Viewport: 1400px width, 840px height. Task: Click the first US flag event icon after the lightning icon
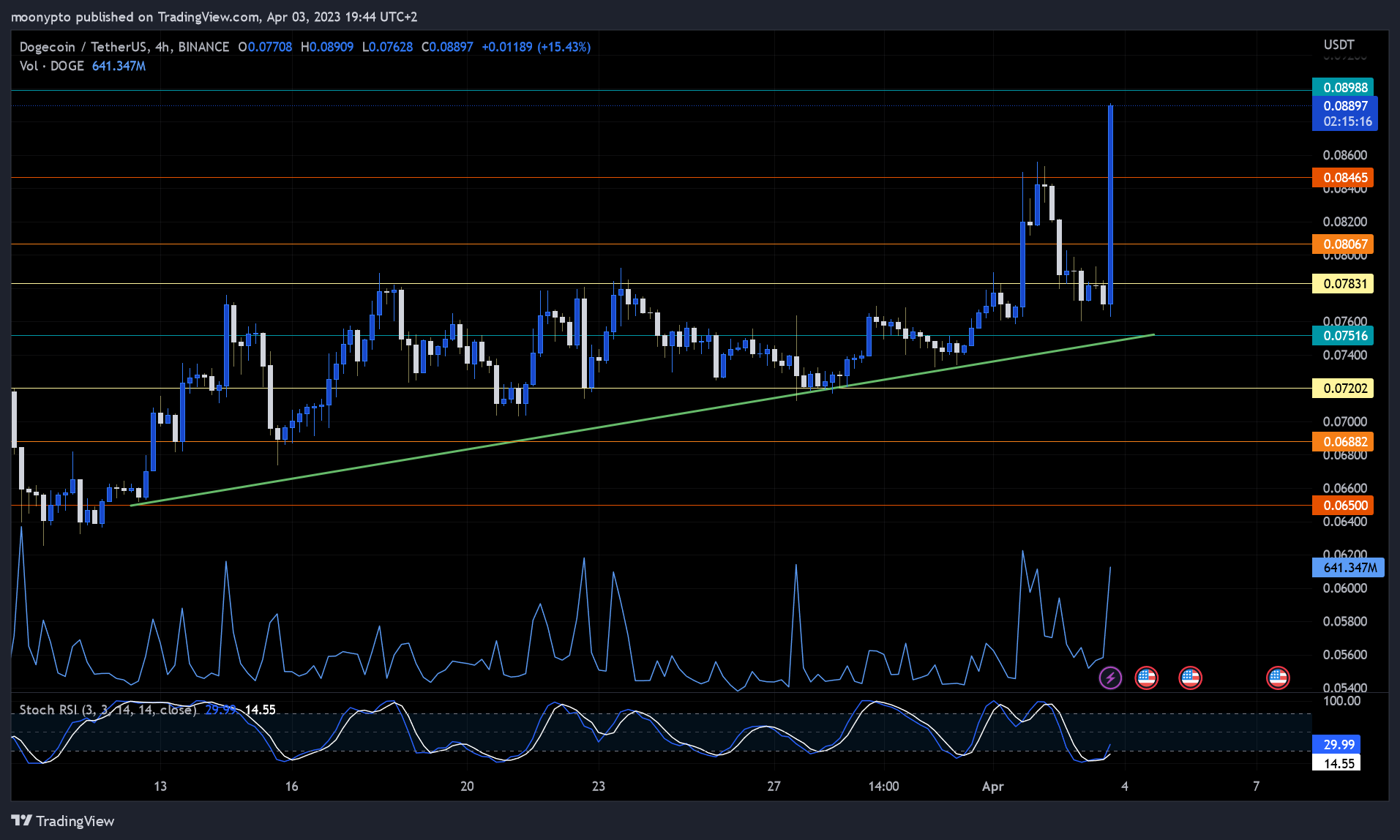point(1146,678)
